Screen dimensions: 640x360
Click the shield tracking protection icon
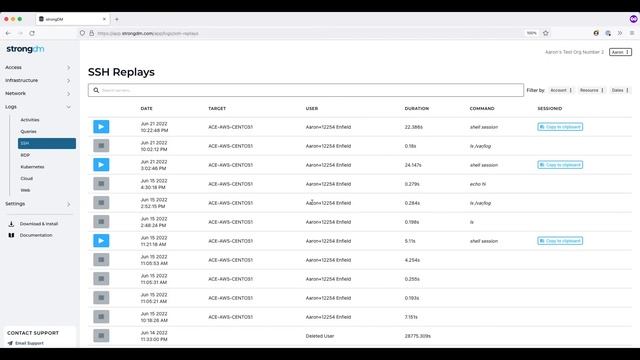[x=82, y=33]
